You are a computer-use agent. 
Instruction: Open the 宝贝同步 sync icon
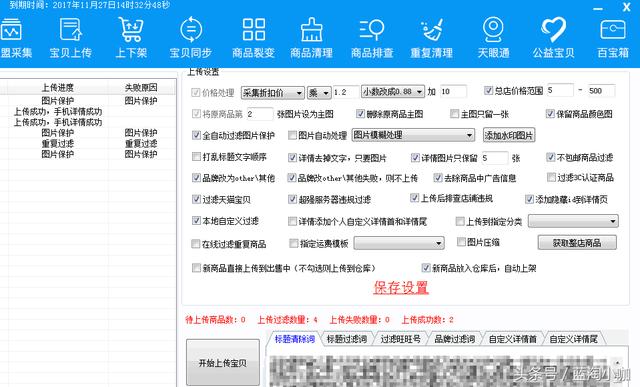pos(191,38)
